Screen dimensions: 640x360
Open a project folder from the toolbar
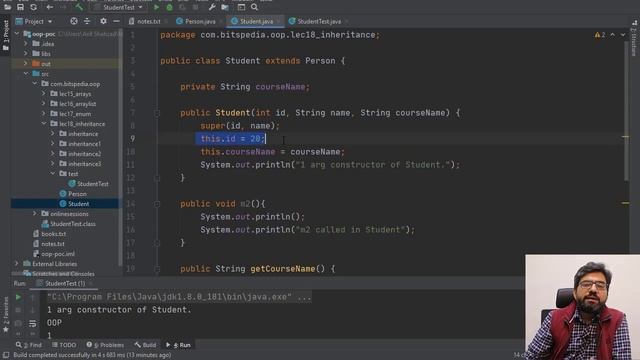pyautogui.click(x=7, y=7)
